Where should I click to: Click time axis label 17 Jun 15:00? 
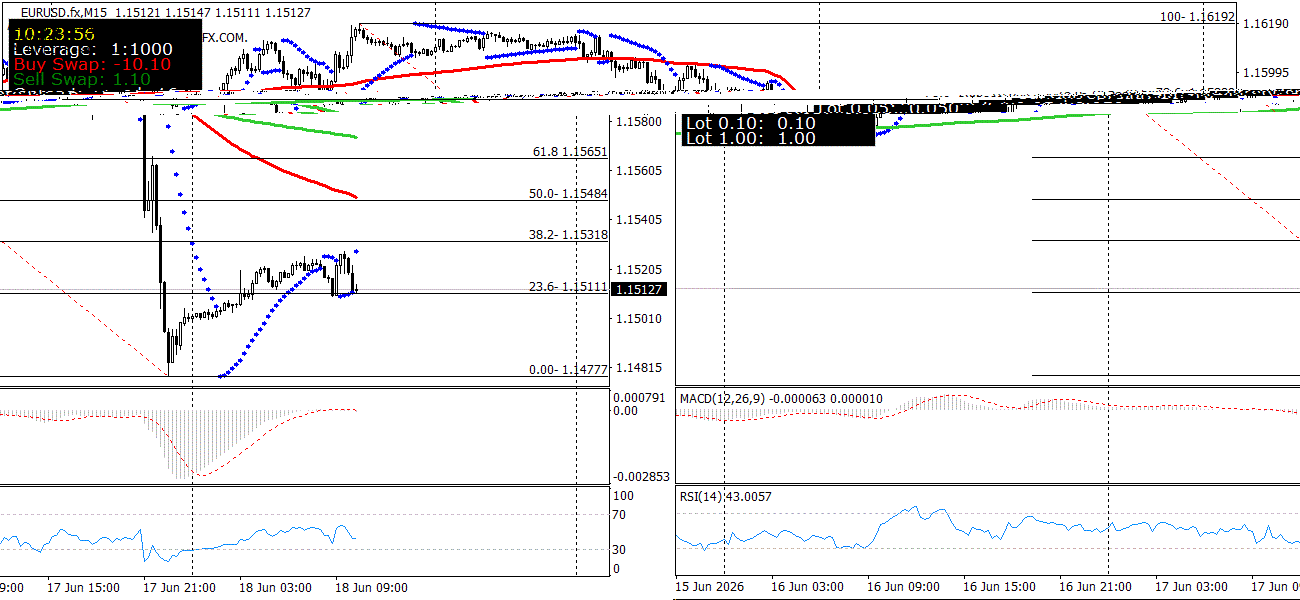84,587
